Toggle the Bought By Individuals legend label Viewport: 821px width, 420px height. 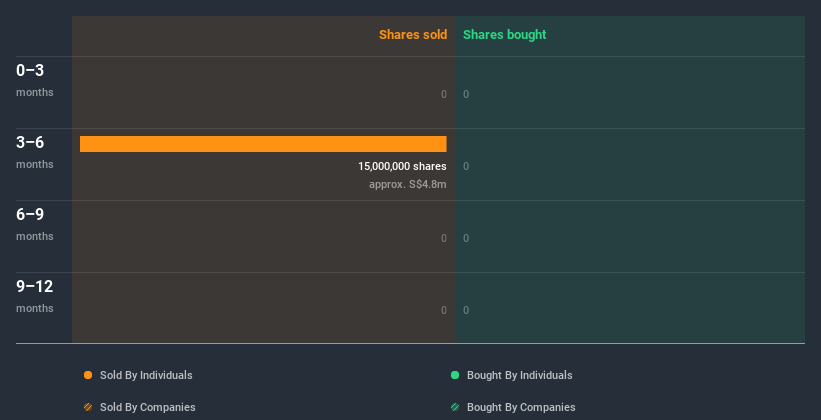[x=519, y=375]
